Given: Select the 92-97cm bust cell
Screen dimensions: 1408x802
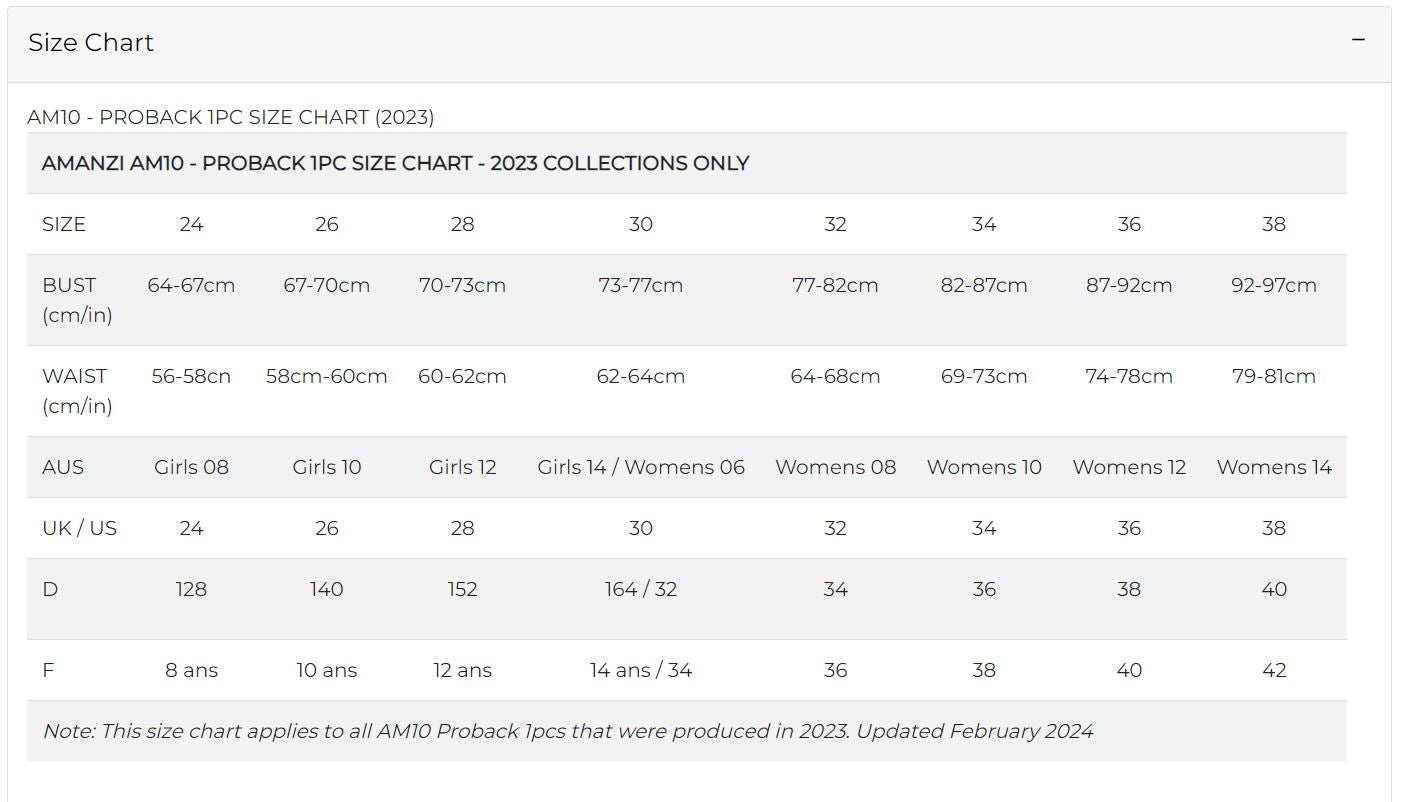Looking at the screenshot, I should [1273, 285].
